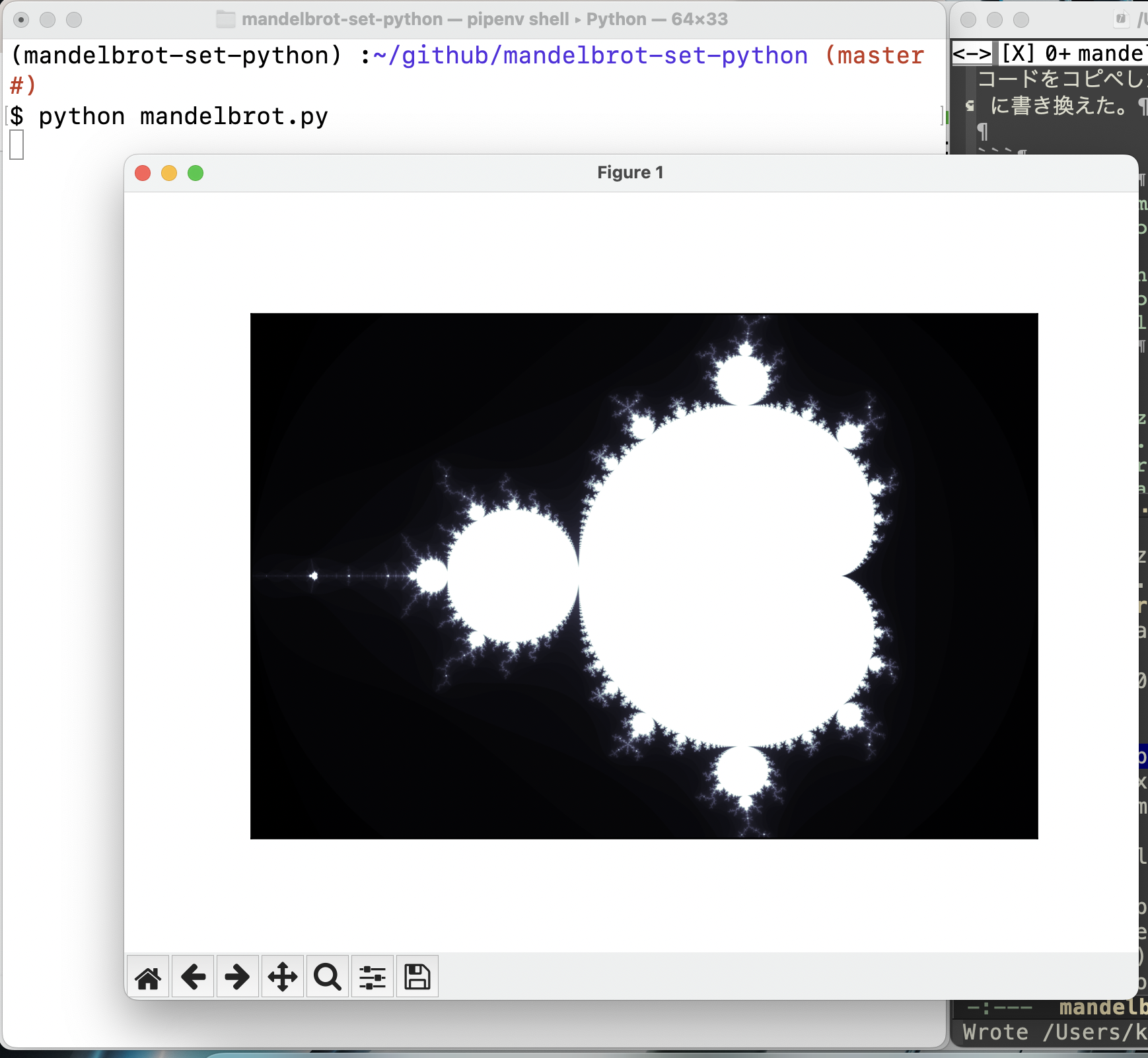Image resolution: width=1148 pixels, height=1058 pixels.
Task: Click the Japanese text 'コードをコピペし'
Action: point(1062,79)
